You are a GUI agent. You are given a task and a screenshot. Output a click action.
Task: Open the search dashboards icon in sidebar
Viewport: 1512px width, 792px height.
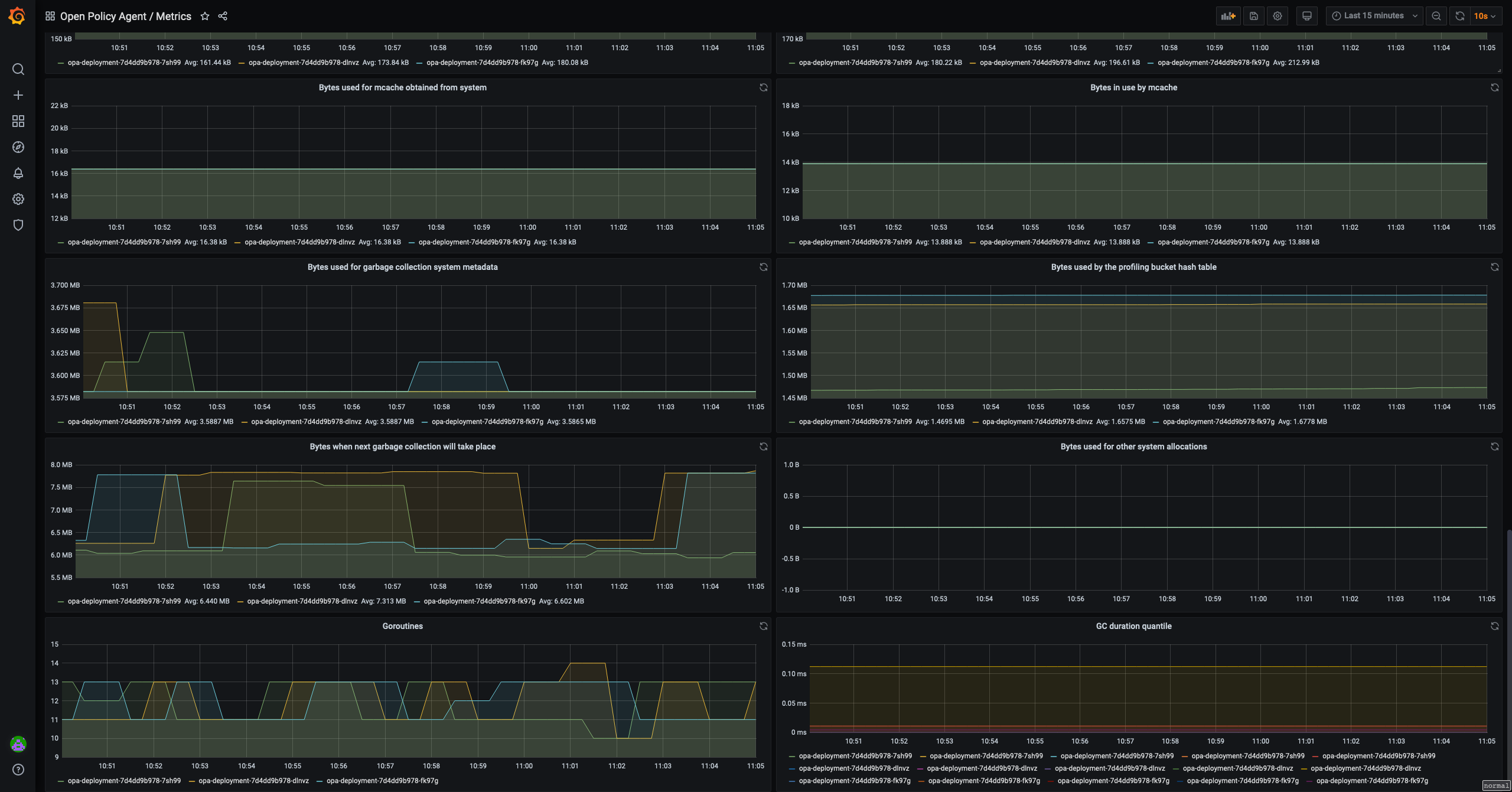(x=18, y=69)
